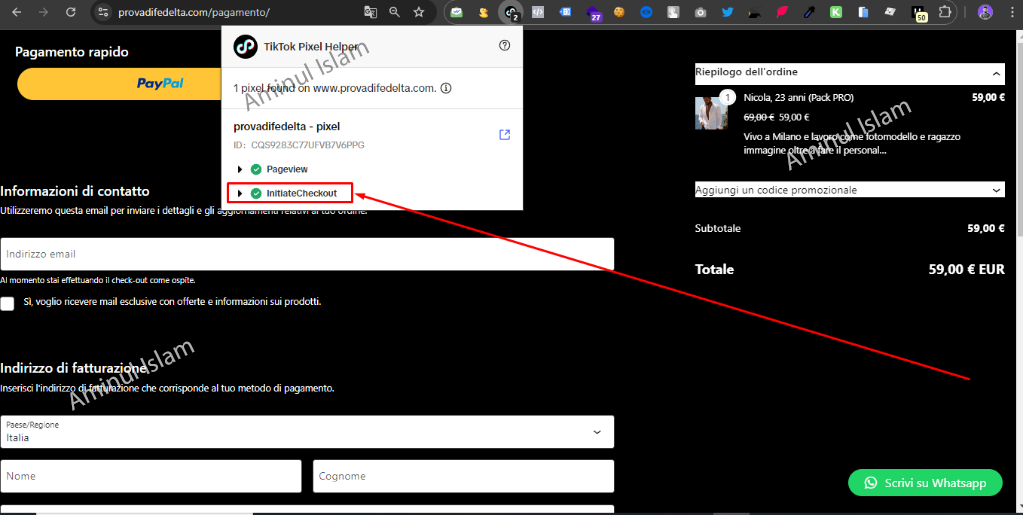Open pixel in new tab icon
The width and height of the screenshot is (1025, 517).
(504, 135)
